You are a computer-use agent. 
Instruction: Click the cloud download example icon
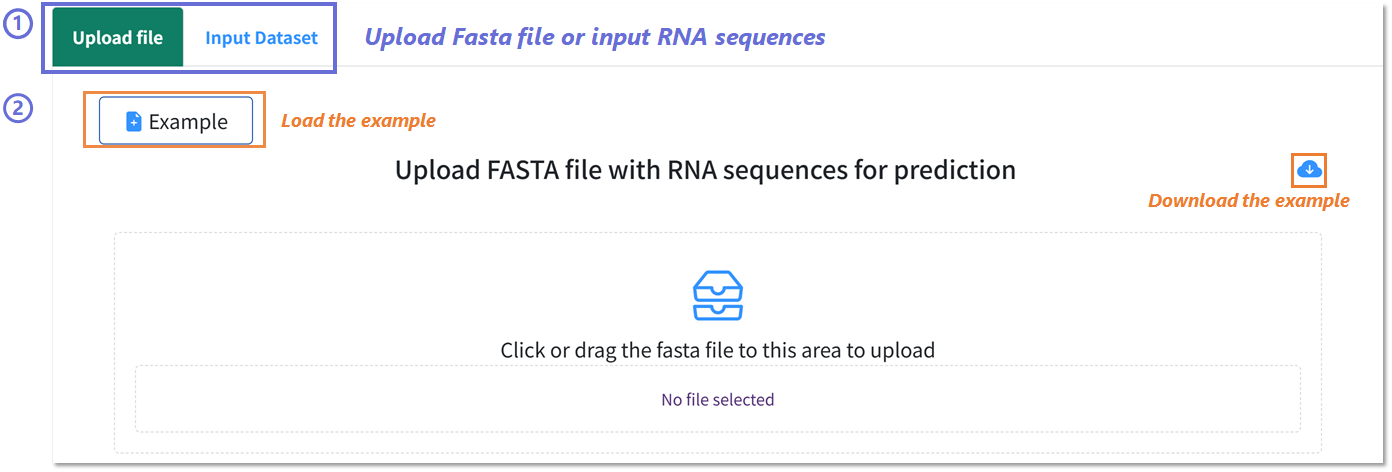(x=1309, y=171)
